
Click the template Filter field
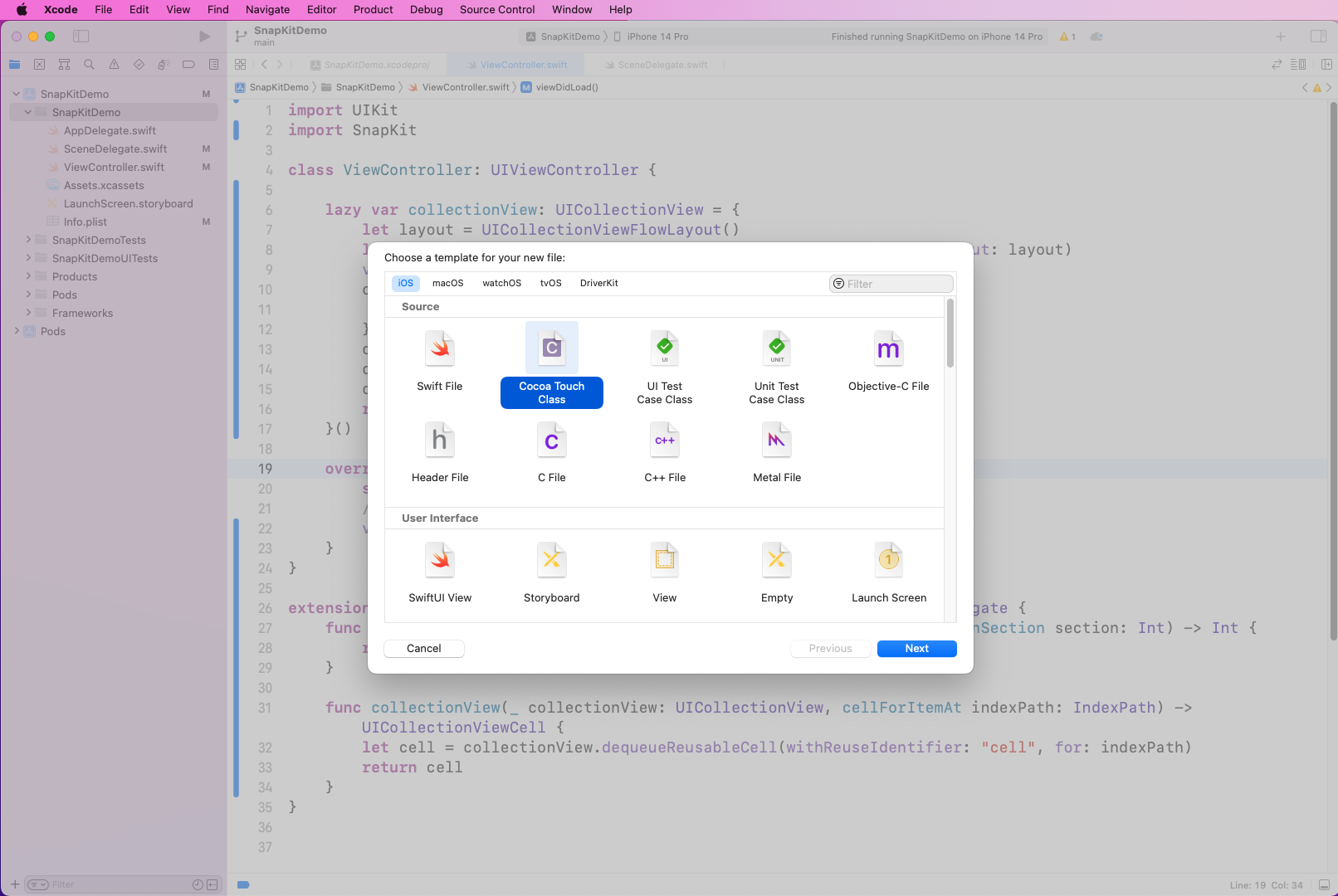(891, 284)
